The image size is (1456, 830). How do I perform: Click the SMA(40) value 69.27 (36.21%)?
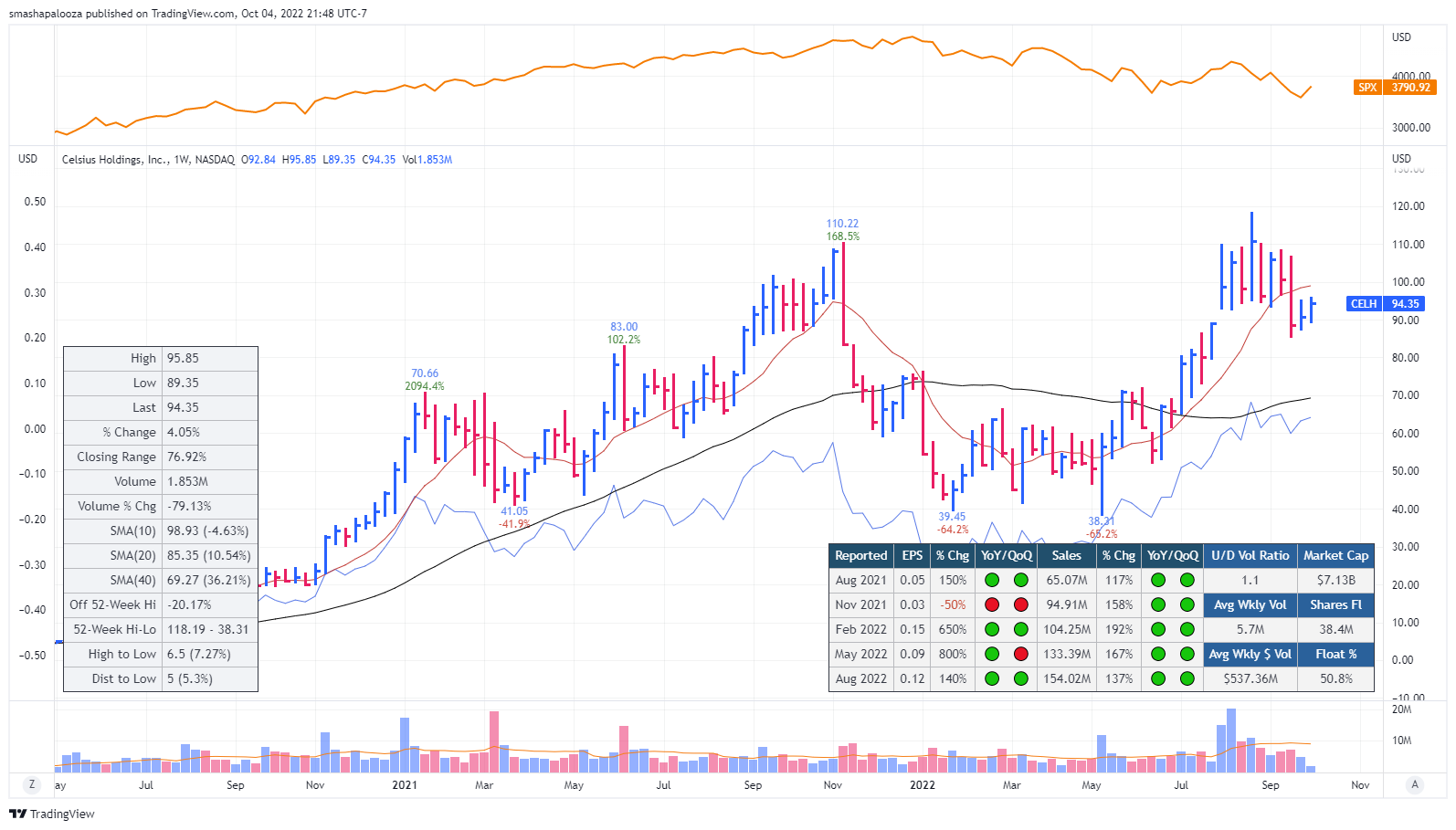point(208,580)
